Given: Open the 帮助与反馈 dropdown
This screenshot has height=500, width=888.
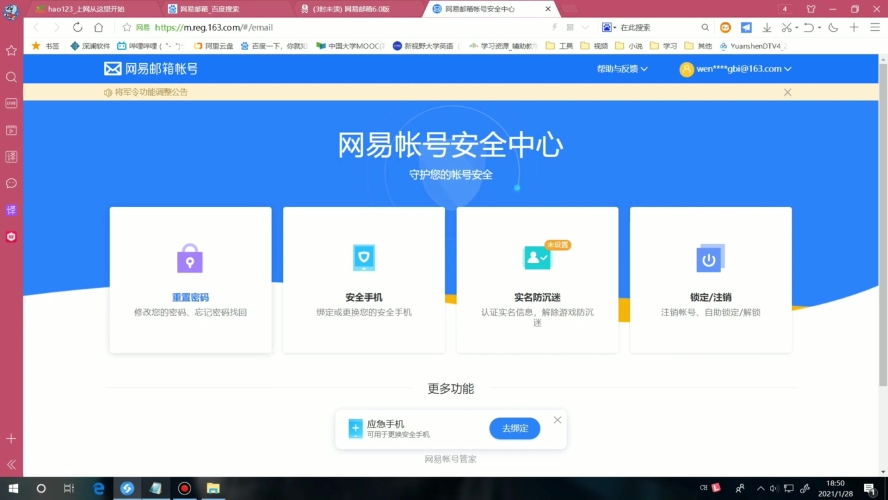Looking at the screenshot, I should (x=622, y=69).
